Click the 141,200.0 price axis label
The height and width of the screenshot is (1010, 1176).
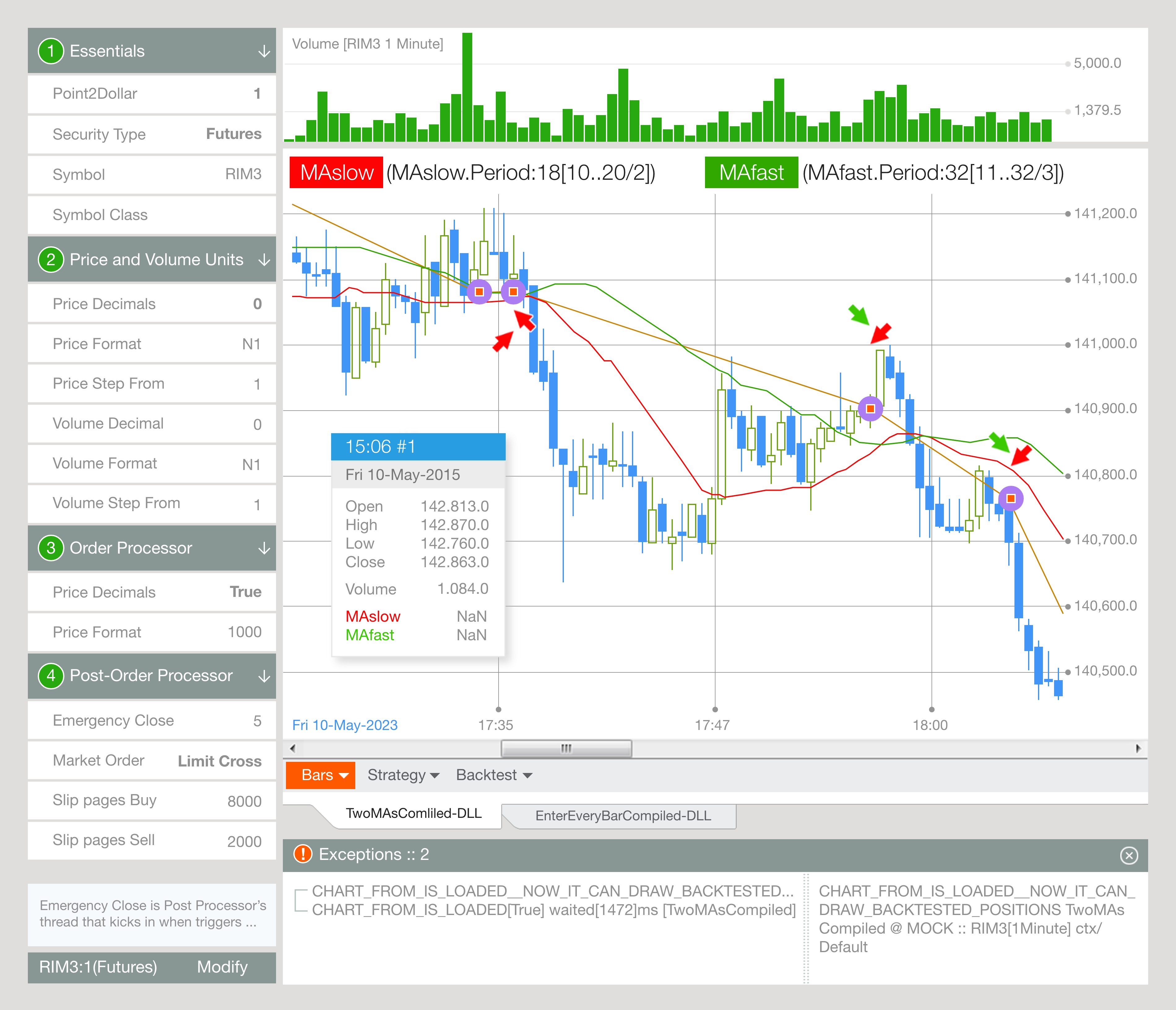coord(1105,214)
